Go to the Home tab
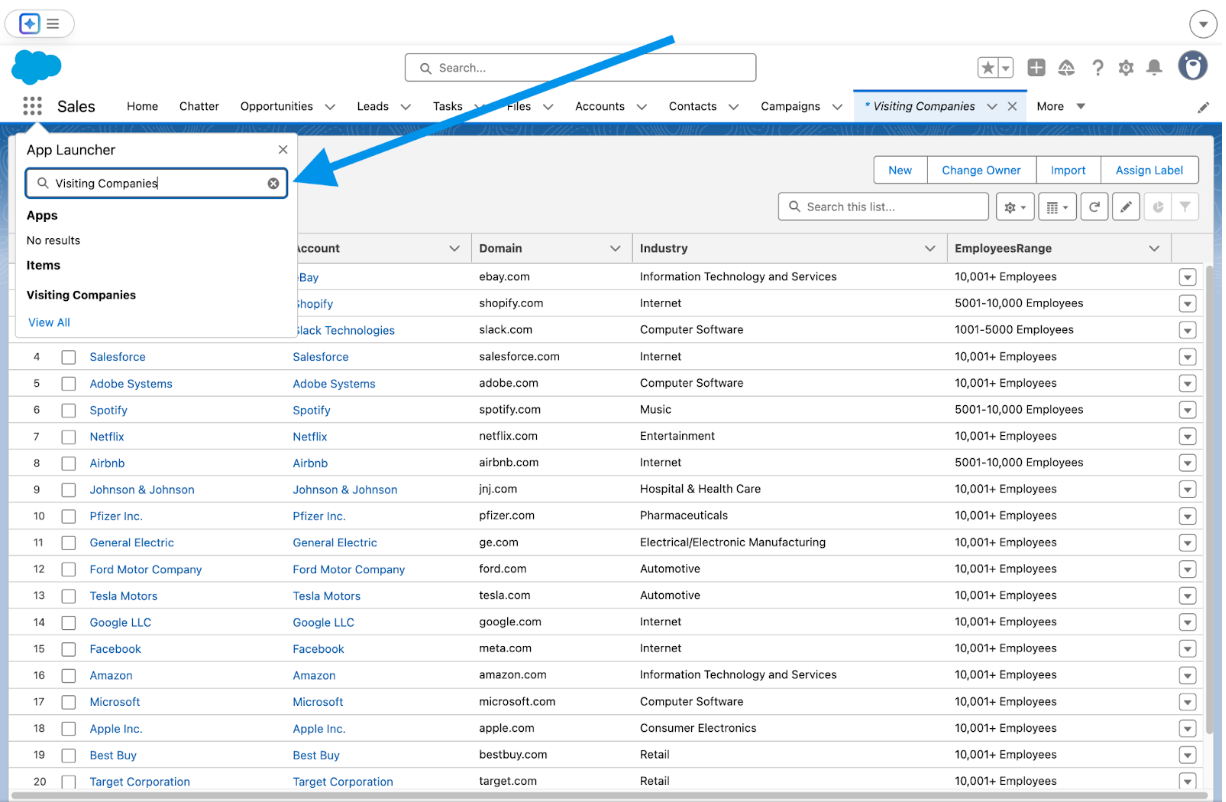 pyautogui.click(x=142, y=106)
